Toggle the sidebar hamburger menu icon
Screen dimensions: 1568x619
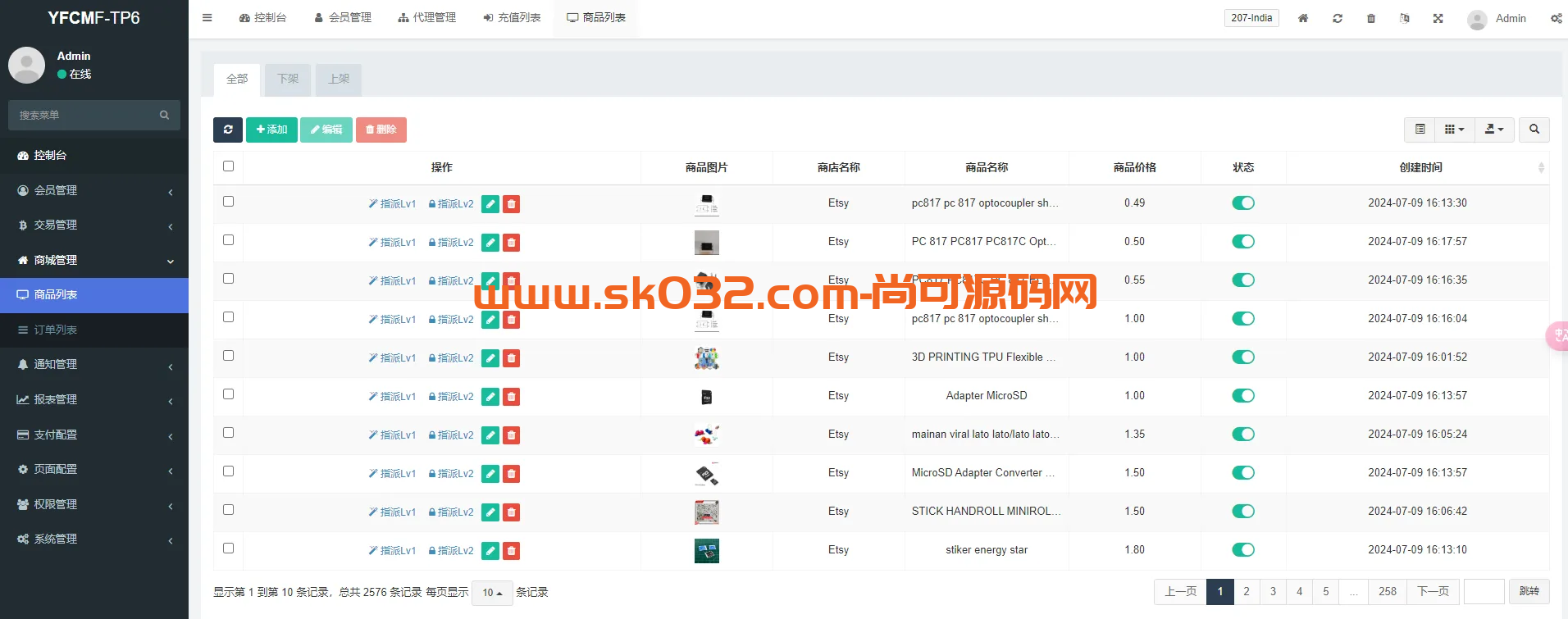point(207,18)
